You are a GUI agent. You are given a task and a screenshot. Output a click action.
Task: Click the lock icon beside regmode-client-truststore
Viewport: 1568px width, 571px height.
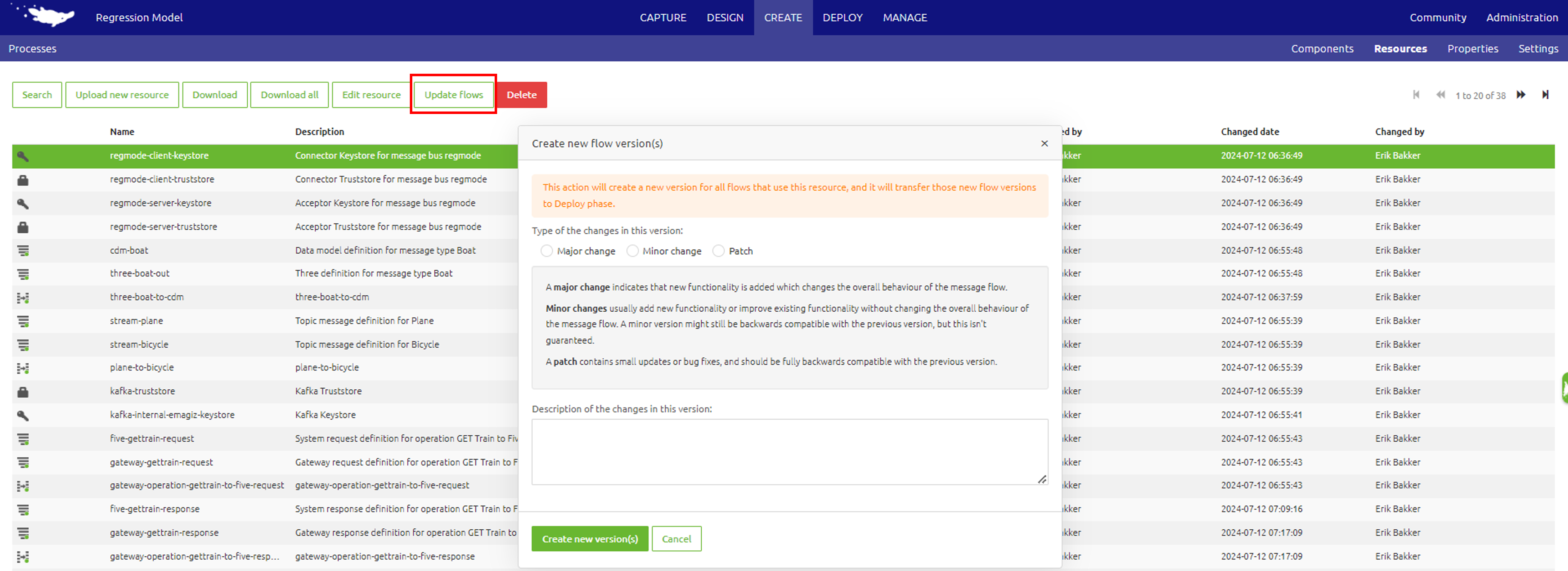click(22, 180)
